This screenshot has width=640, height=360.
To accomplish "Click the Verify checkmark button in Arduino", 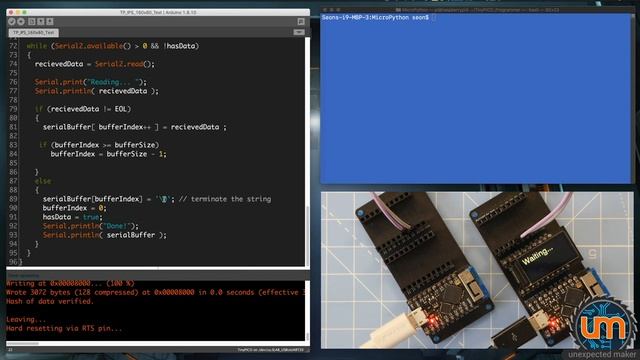I will coord(12,22).
